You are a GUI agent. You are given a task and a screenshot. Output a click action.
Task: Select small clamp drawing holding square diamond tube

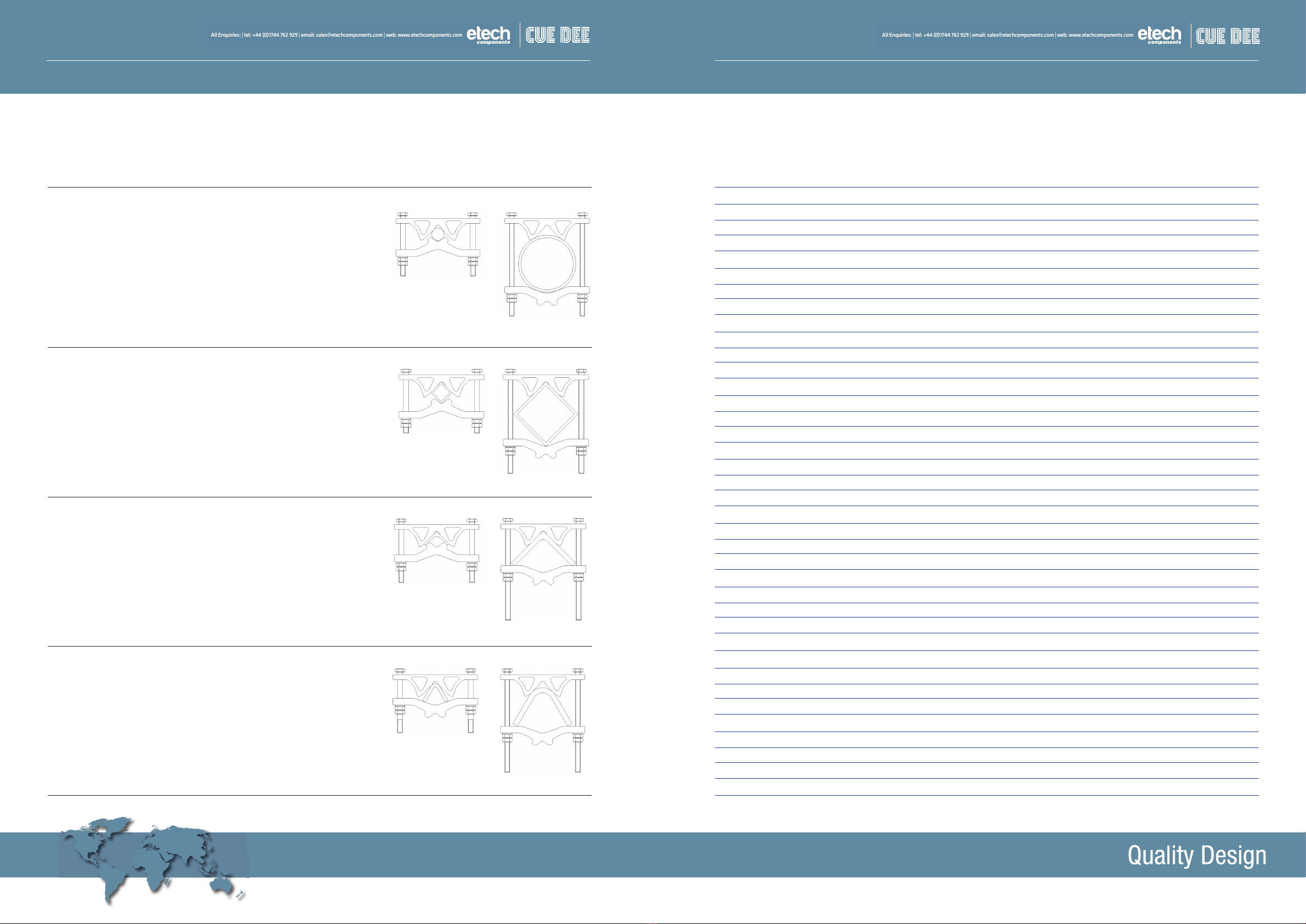coord(441,401)
